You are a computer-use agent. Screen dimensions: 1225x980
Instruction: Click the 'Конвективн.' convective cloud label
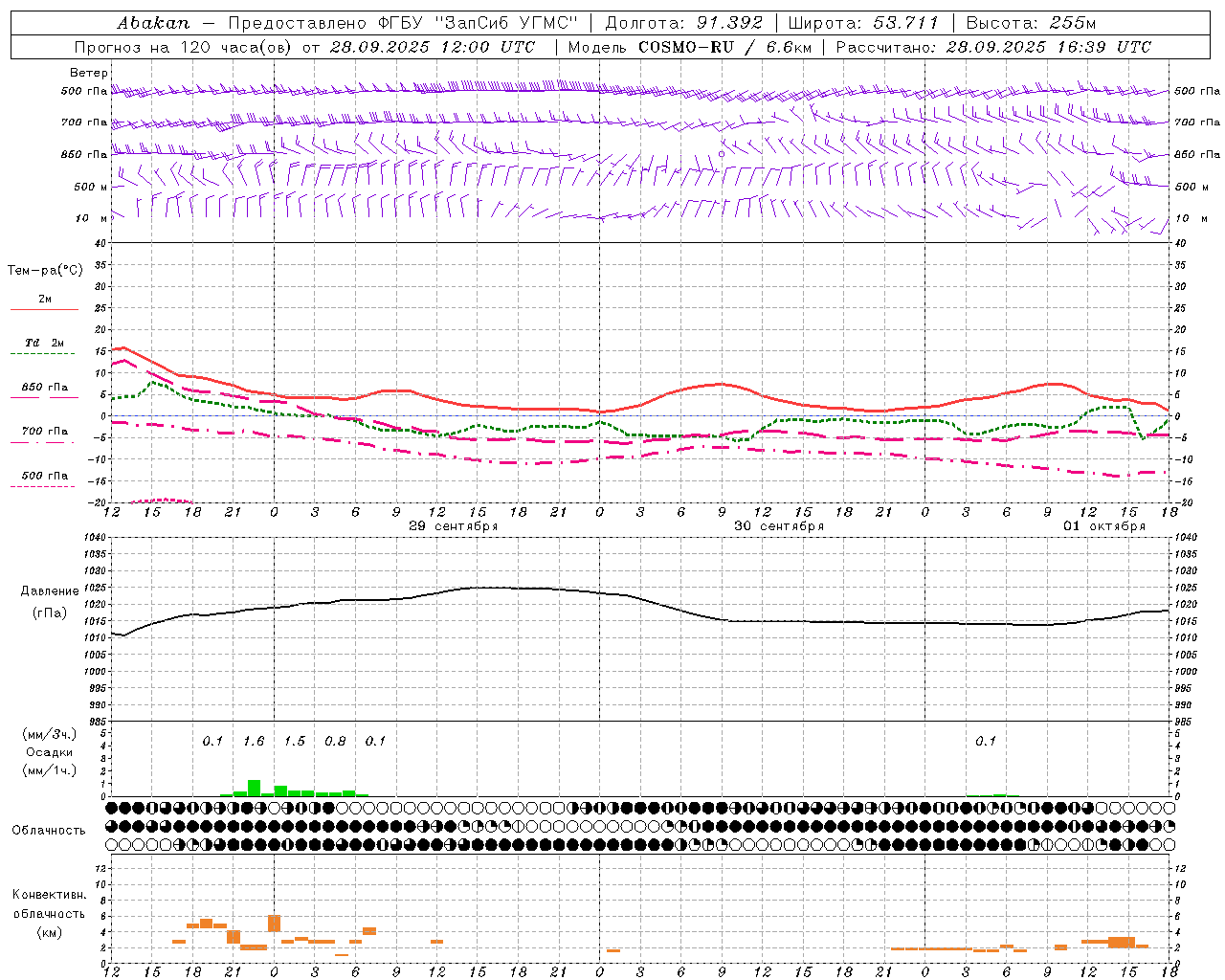point(49,895)
